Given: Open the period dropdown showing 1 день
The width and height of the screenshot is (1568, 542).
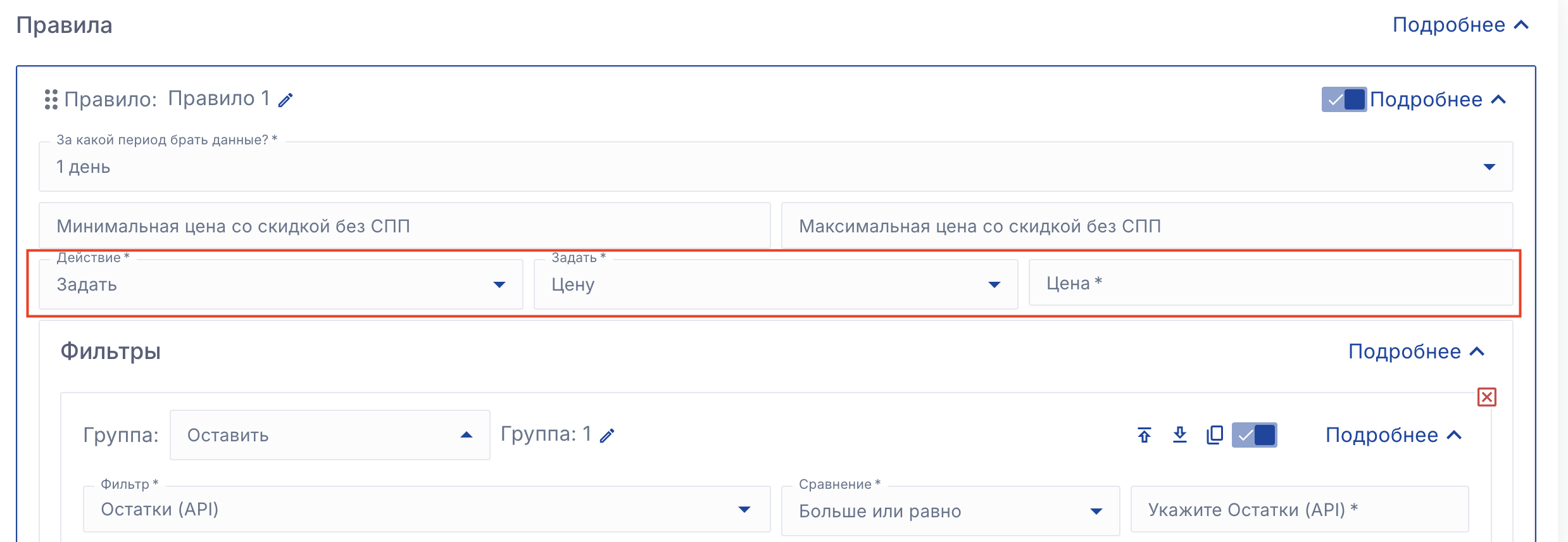Looking at the screenshot, I should tap(775, 167).
